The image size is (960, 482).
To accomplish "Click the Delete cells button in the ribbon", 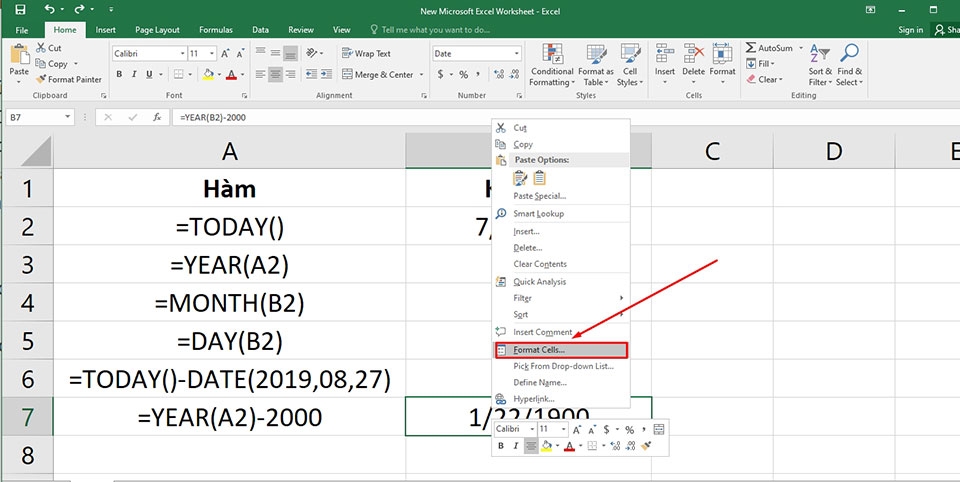I will 694,64.
